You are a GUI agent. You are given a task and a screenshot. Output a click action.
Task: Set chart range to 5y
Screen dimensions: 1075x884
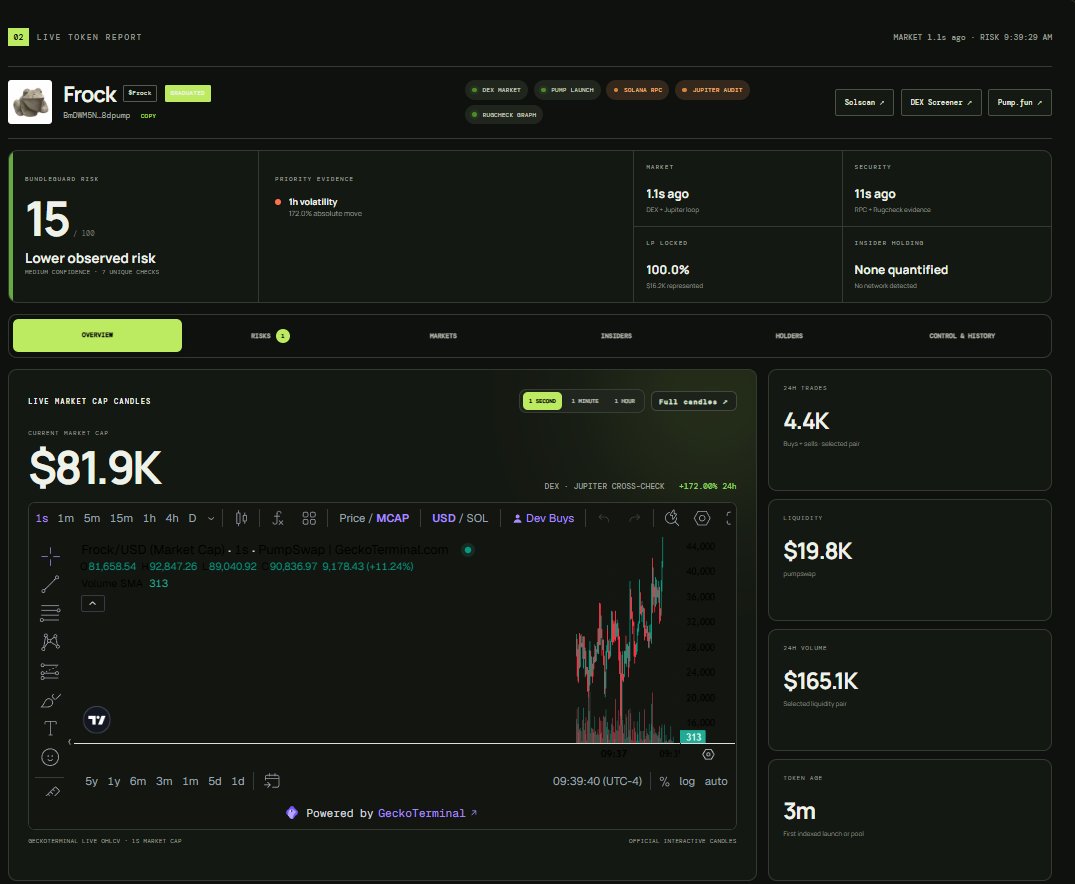click(91, 781)
